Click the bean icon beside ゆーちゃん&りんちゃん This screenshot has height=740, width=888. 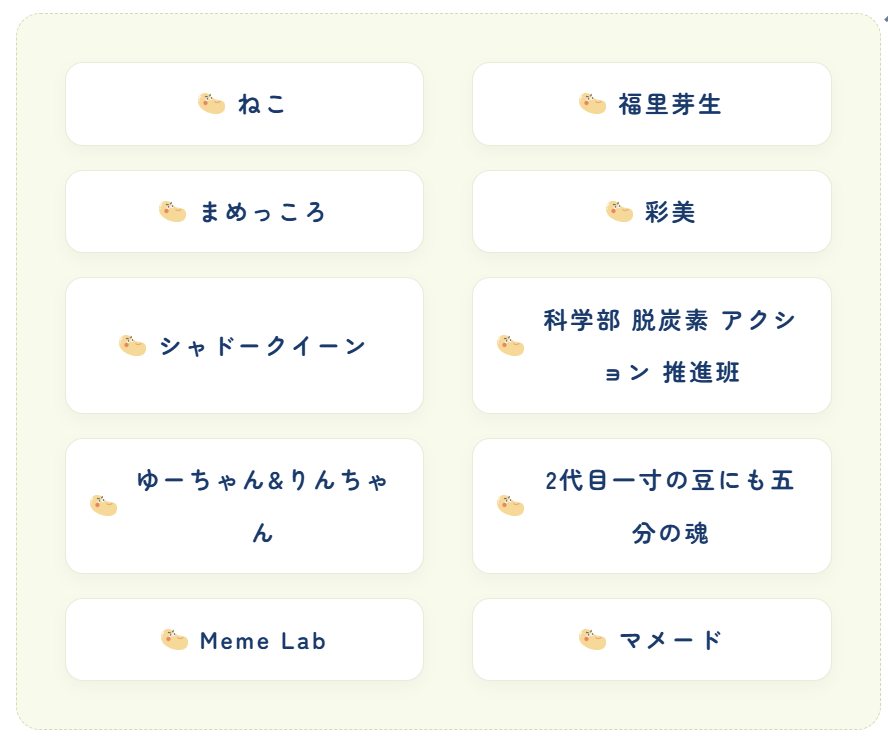(103, 506)
